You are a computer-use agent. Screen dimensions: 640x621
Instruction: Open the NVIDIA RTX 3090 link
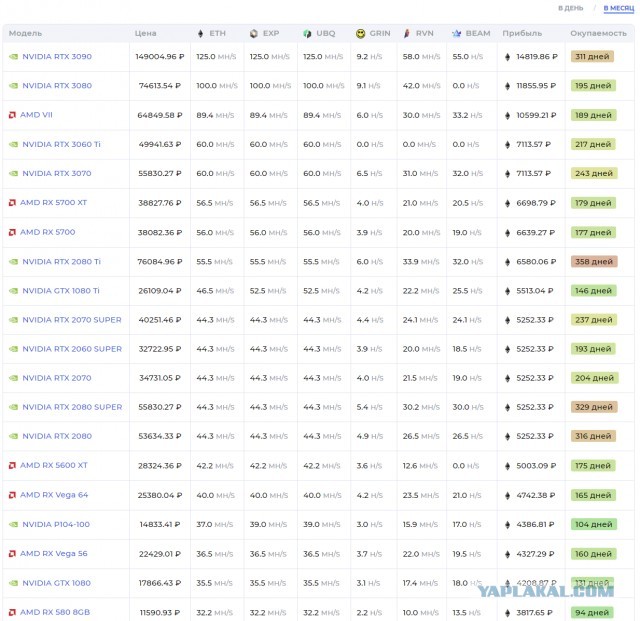click(x=57, y=56)
